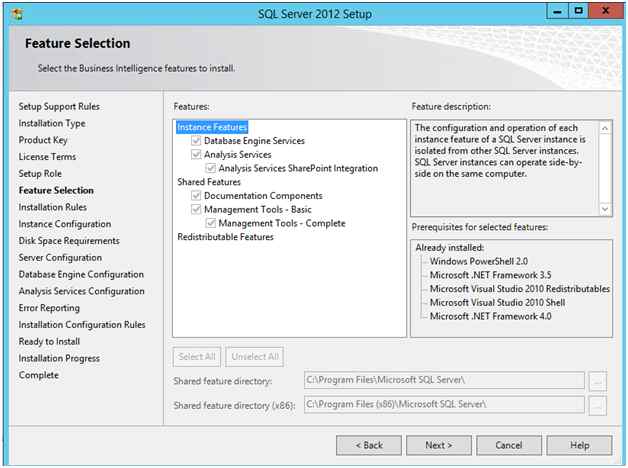The height and width of the screenshot is (468, 628).
Task: Select Microsoft Visual Studio 2010 Shell prerequisite
Action: pos(497,303)
